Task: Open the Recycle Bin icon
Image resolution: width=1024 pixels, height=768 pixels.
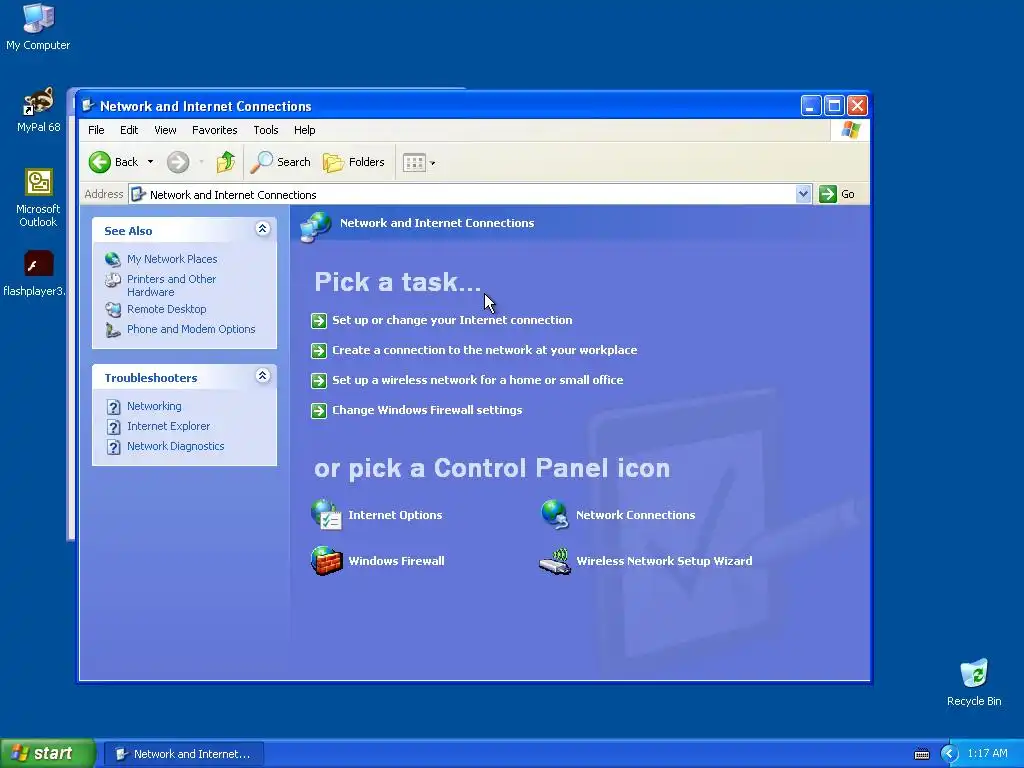Action: pos(974,682)
